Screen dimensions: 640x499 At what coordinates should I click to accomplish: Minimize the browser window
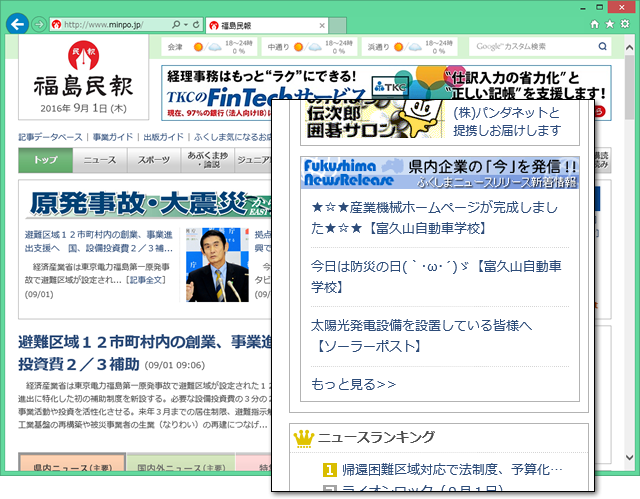coord(583,8)
